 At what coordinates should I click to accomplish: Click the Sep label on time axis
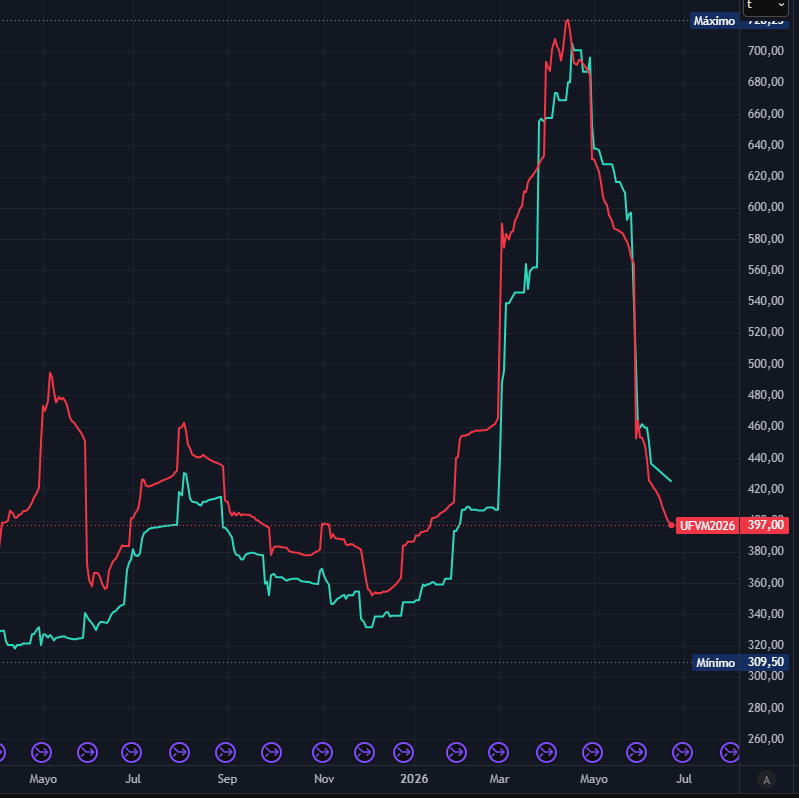pyautogui.click(x=227, y=779)
